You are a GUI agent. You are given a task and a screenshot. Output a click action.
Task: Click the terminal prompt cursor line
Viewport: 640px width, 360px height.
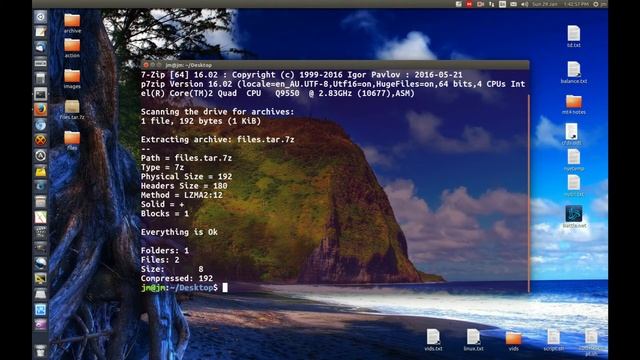pos(184,287)
